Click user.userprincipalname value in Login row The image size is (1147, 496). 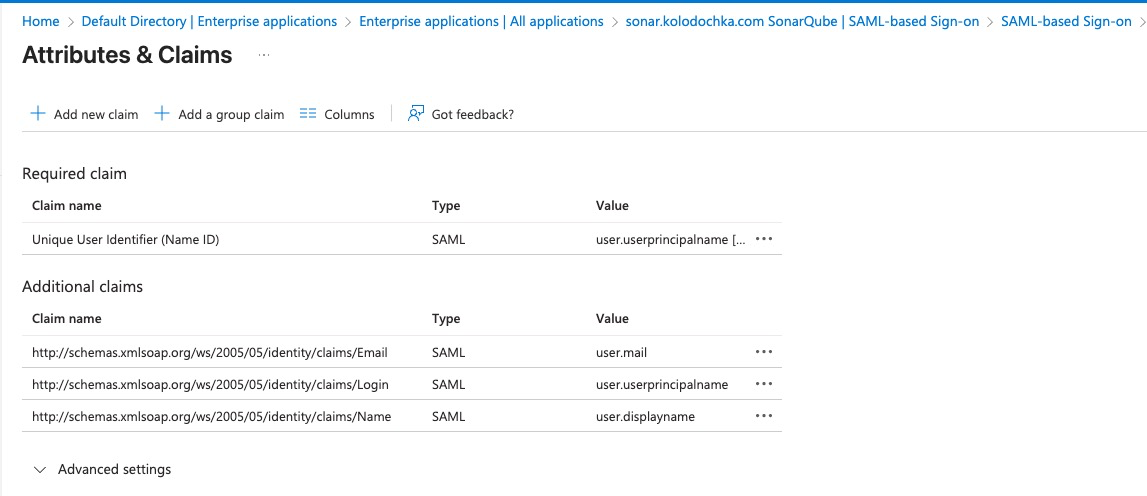(x=662, y=384)
